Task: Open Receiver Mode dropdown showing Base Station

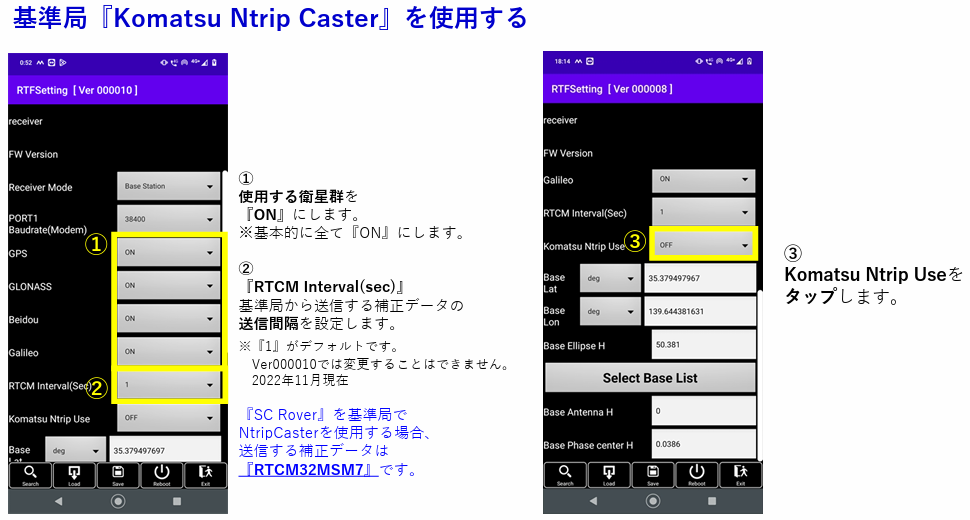Action: 168,186
